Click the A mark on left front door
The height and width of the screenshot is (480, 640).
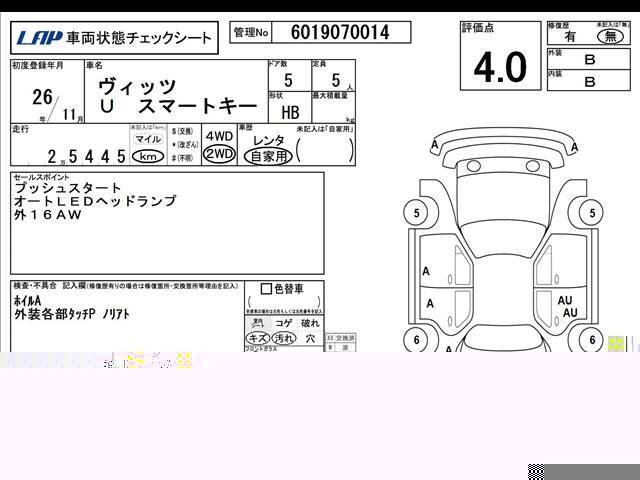click(427, 271)
